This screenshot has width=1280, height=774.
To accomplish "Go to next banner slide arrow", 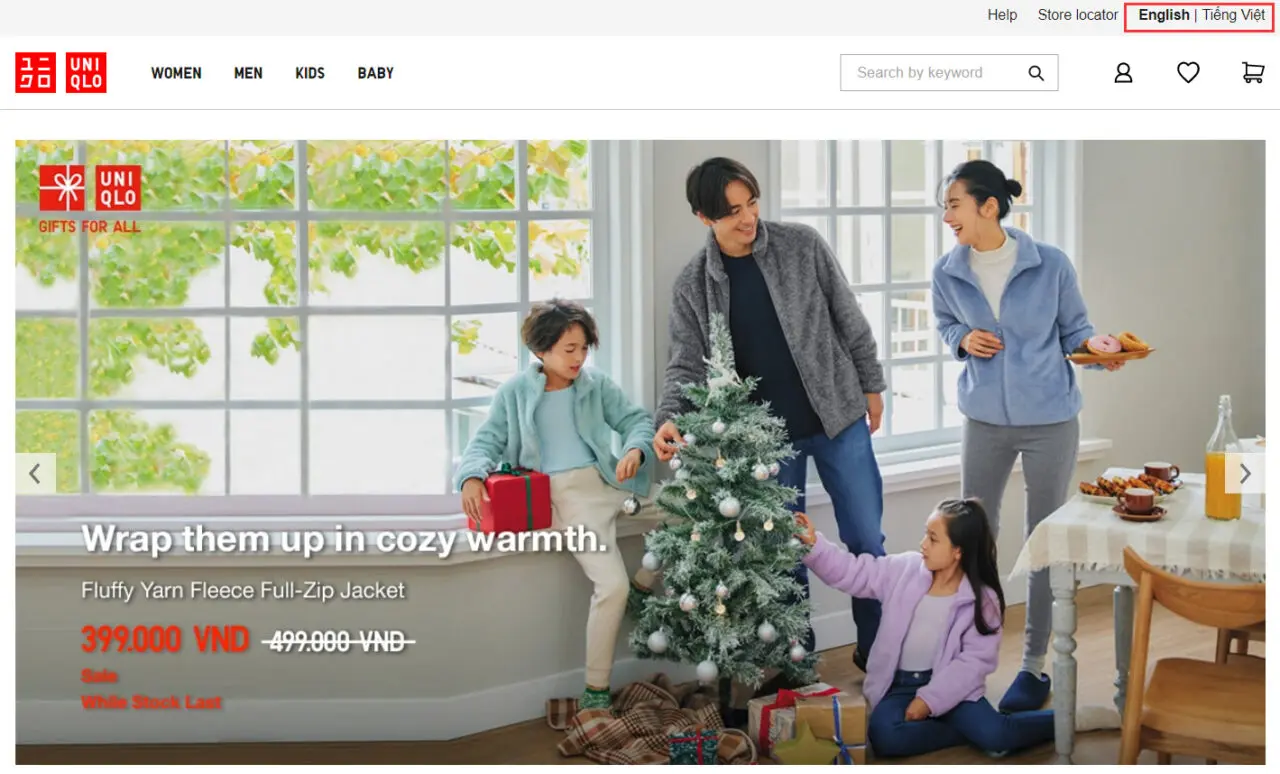I will tap(1245, 473).
